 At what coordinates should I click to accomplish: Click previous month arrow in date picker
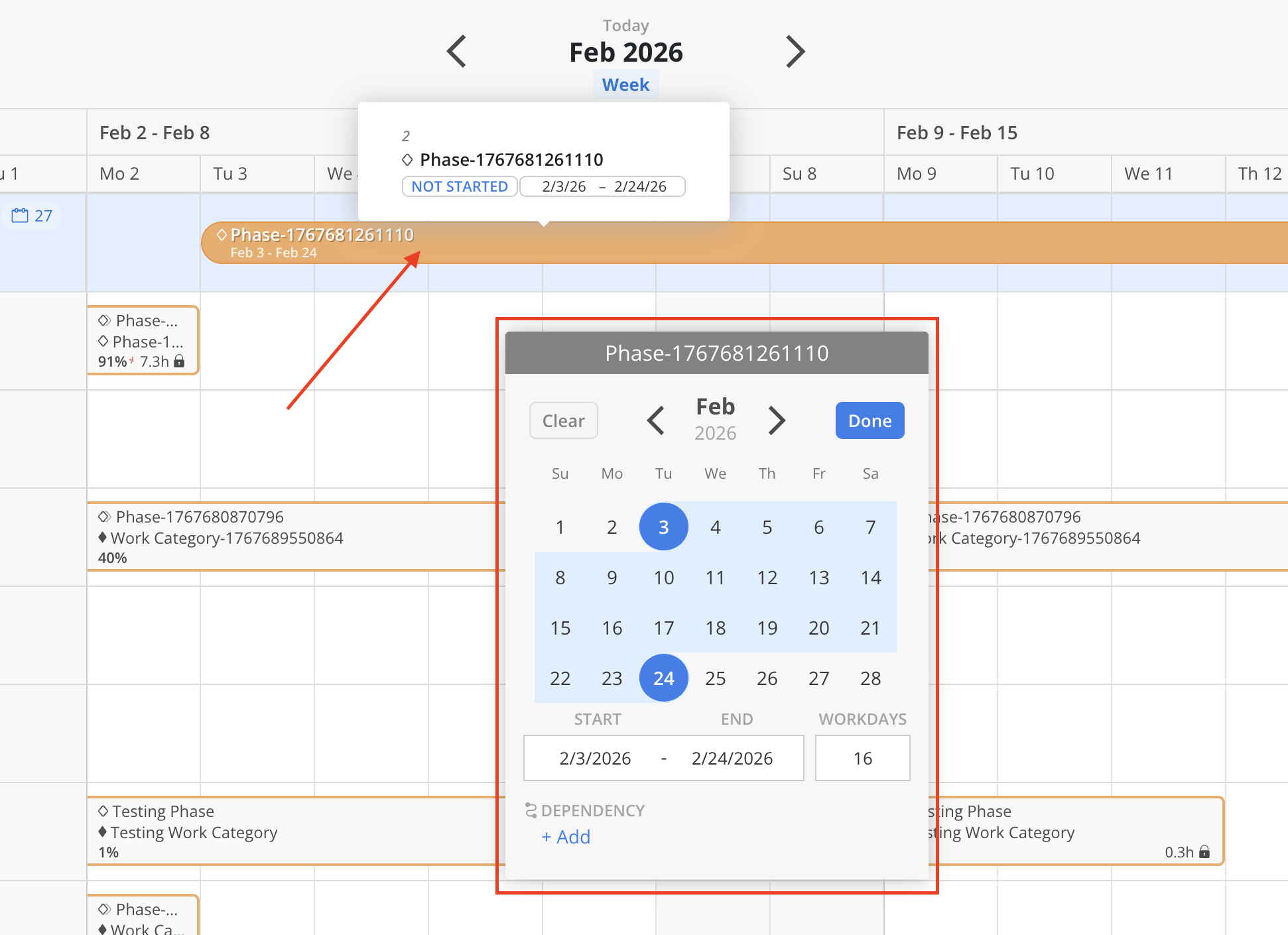(655, 420)
